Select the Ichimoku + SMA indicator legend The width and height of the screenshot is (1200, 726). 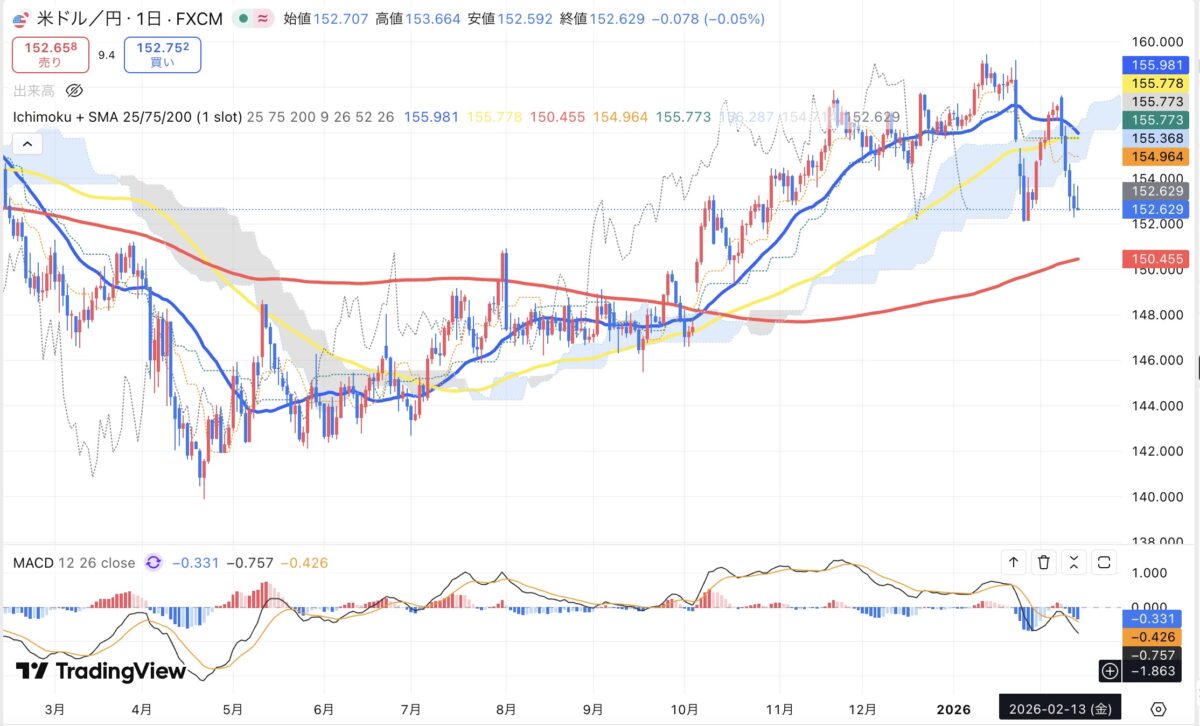(x=127, y=117)
